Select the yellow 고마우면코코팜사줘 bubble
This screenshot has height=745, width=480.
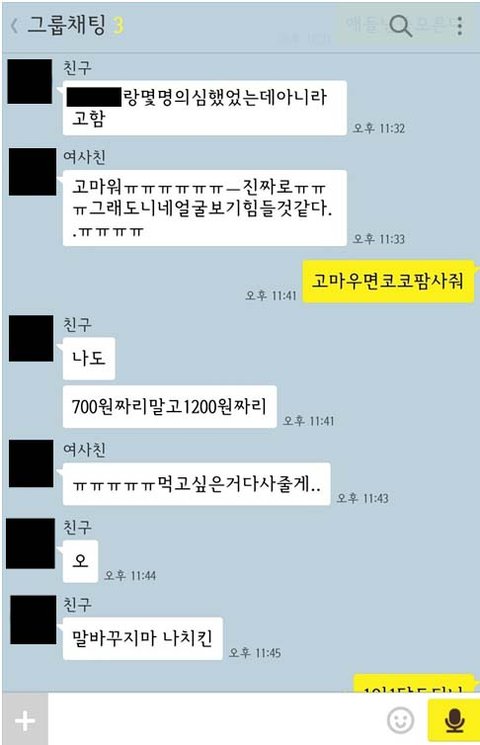[x=388, y=281]
